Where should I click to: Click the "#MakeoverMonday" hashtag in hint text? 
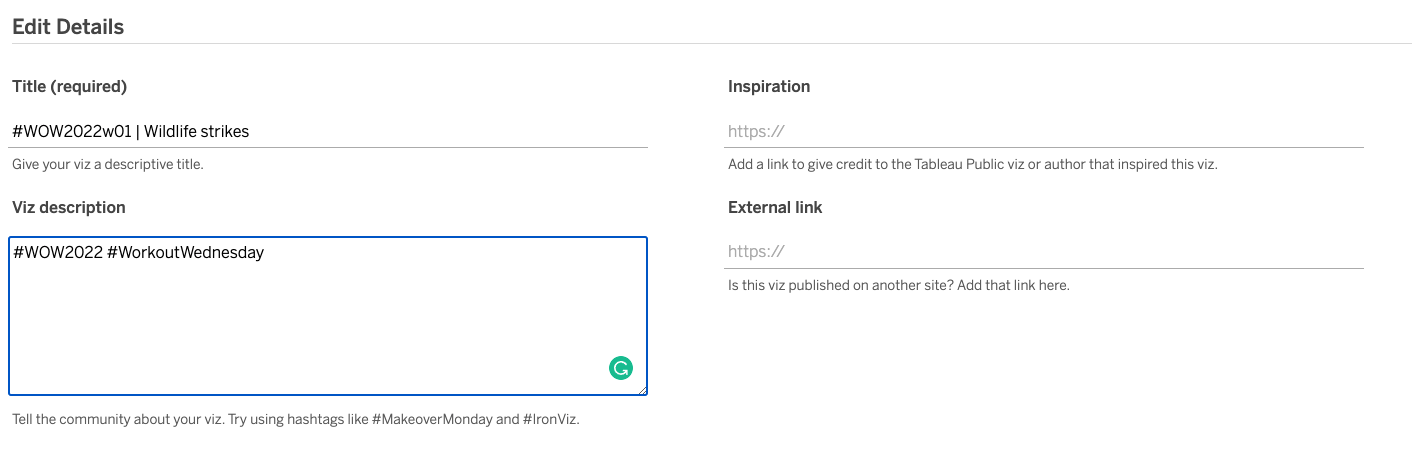431,419
